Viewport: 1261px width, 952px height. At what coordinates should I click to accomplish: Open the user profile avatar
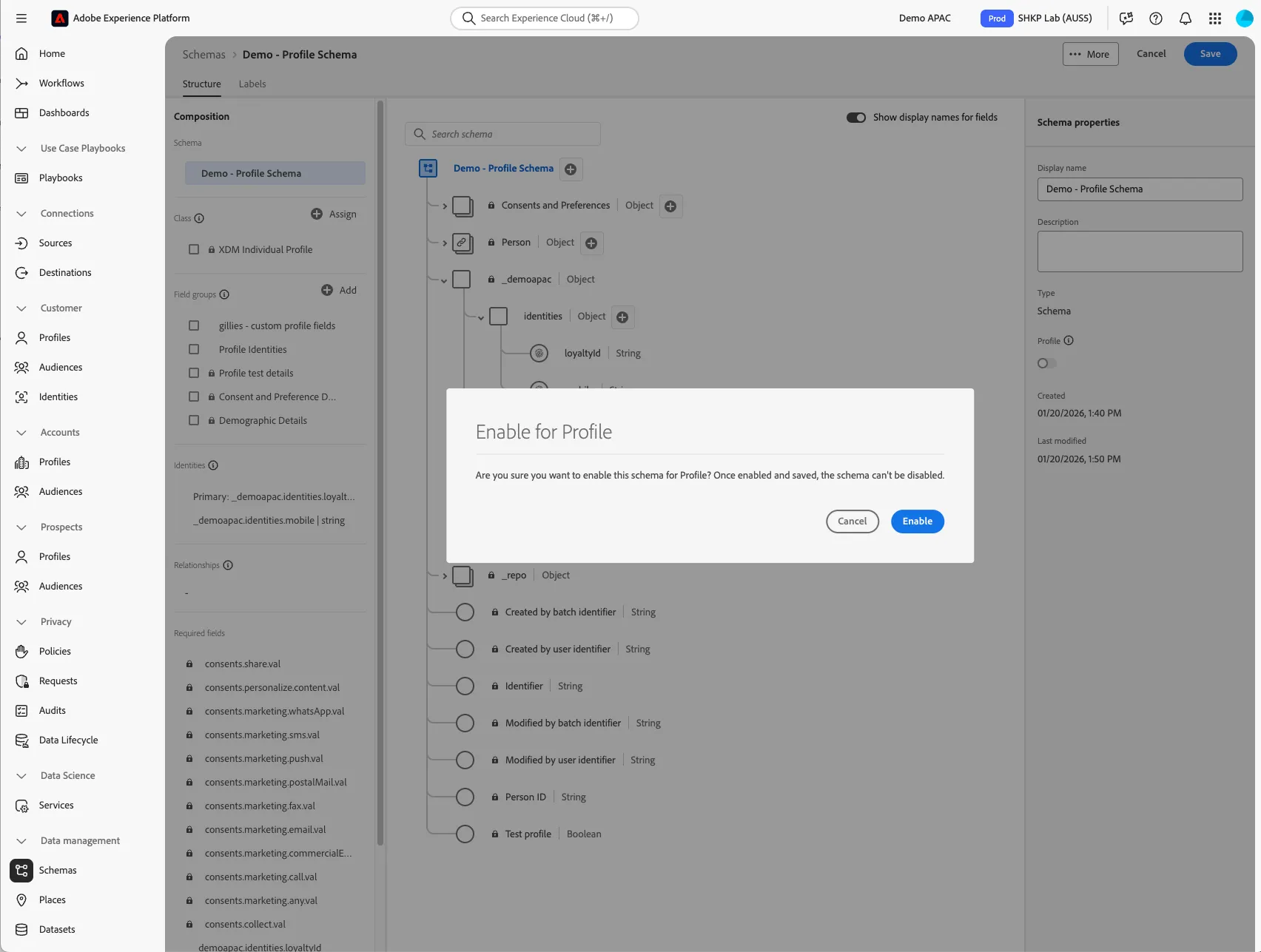pos(1245,18)
